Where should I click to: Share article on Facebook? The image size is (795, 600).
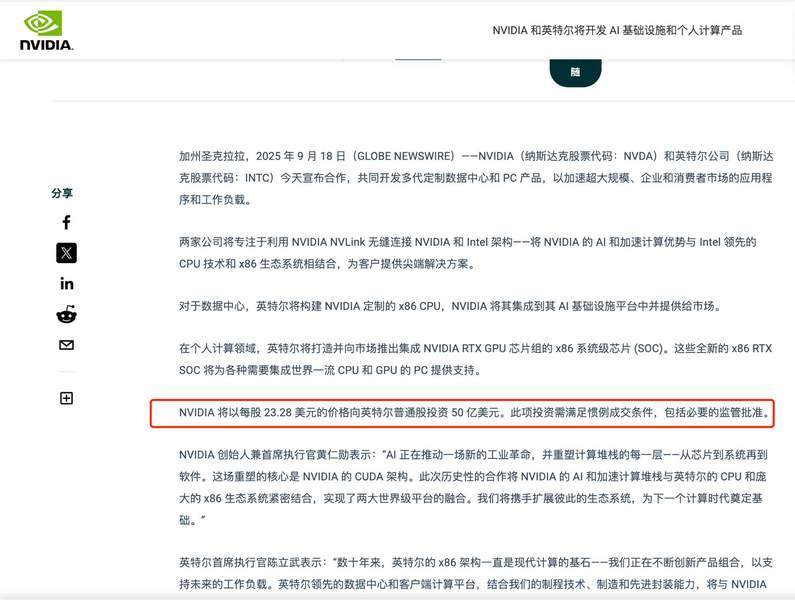pos(66,222)
